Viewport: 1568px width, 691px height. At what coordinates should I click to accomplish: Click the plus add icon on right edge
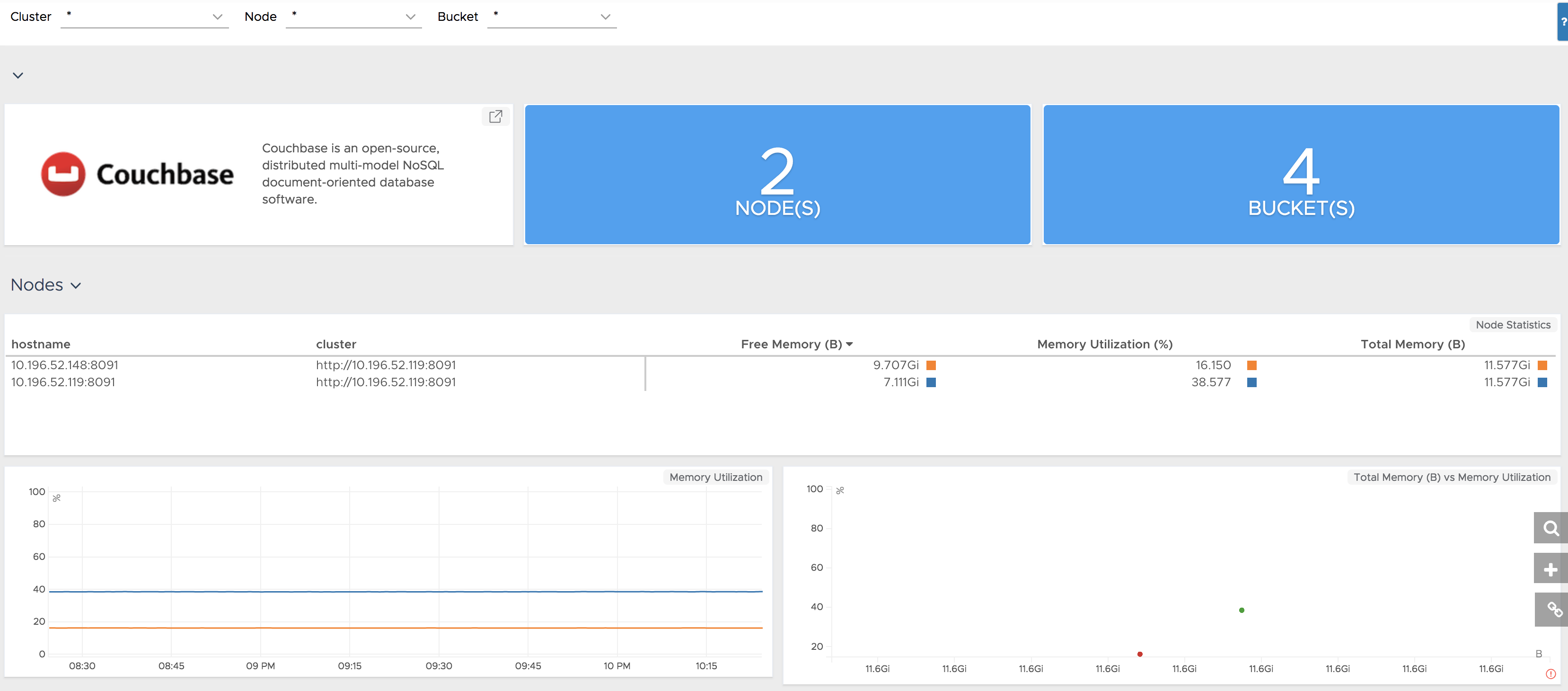click(x=1550, y=569)
